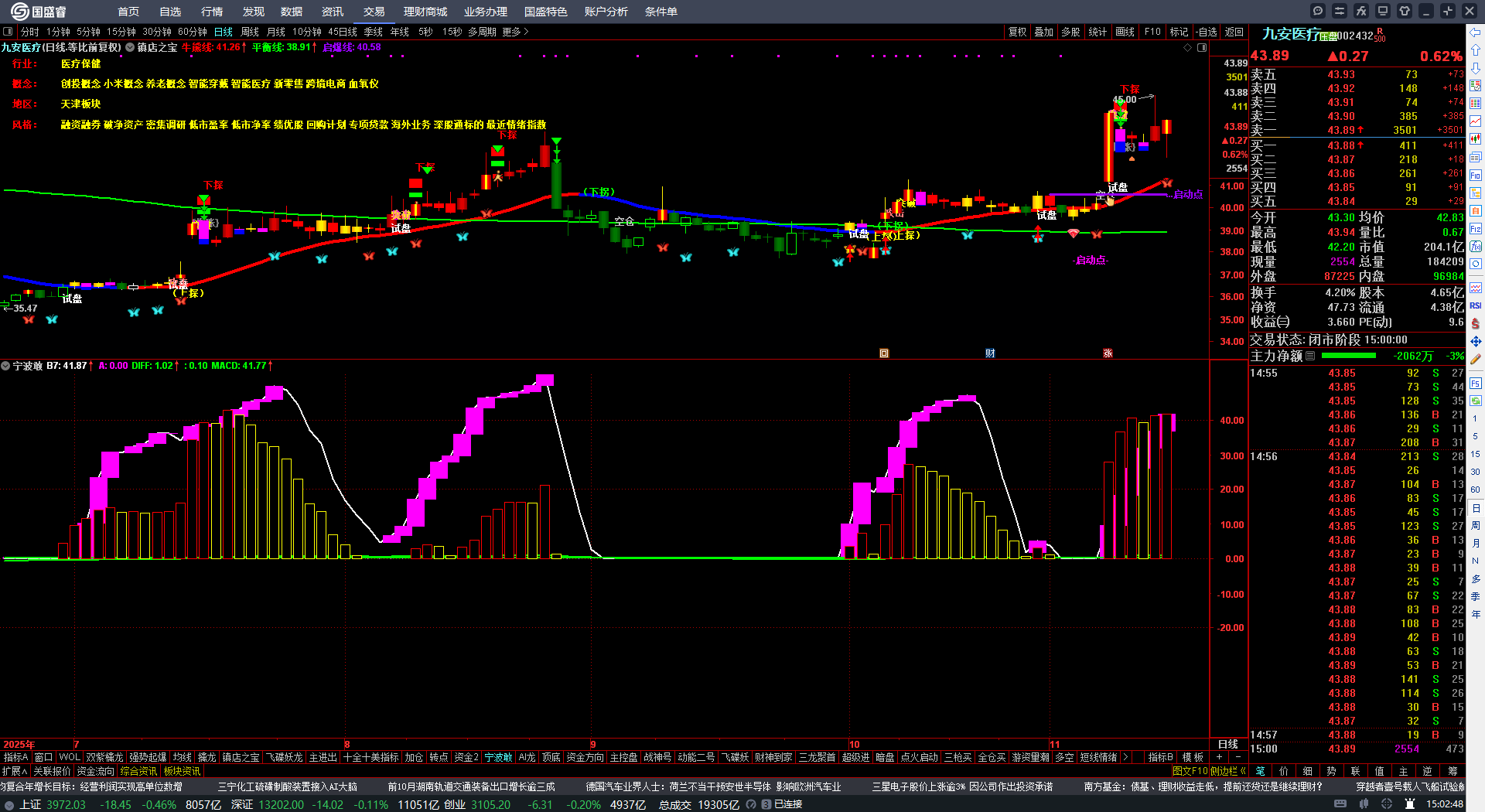
Task: Click the blue up arrow in right sidebar
Action: point(1476,50)
